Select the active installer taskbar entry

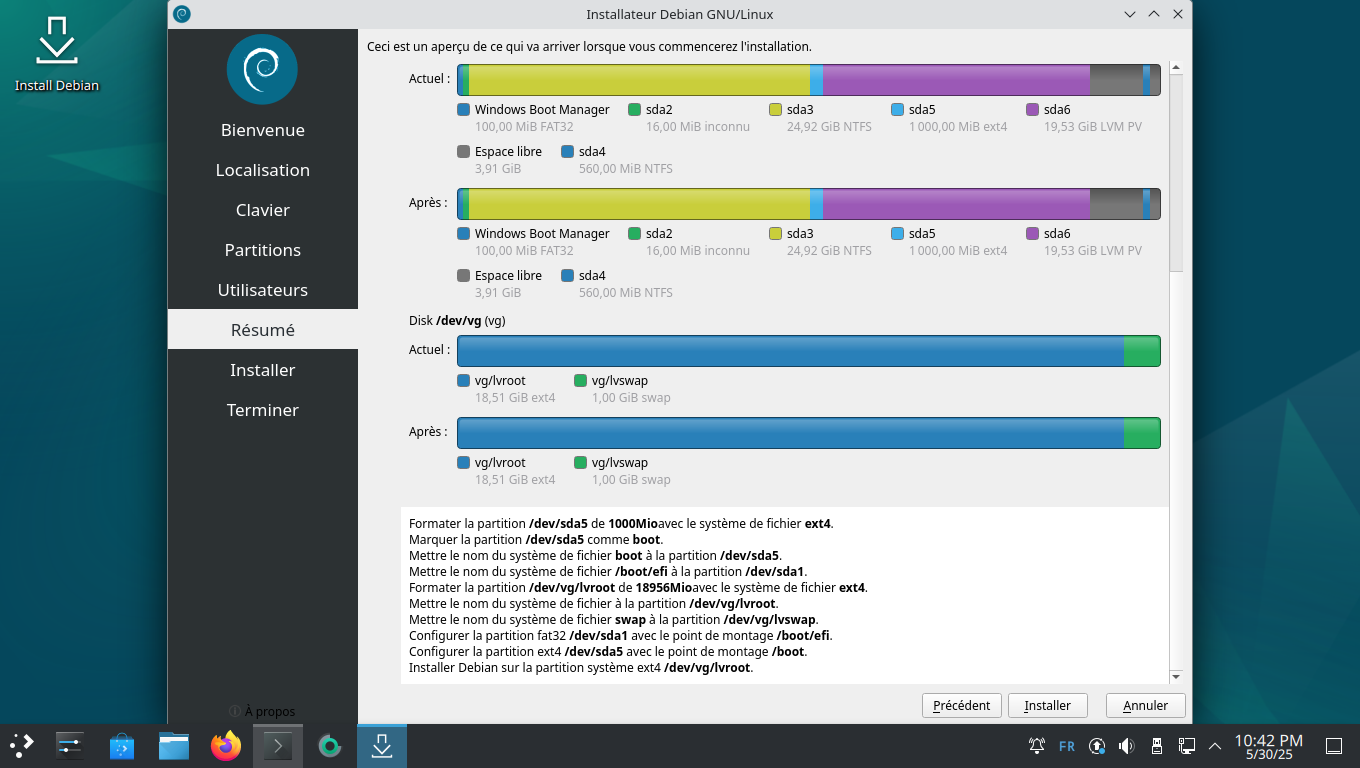pyautogui.click(x=382, y=745)
